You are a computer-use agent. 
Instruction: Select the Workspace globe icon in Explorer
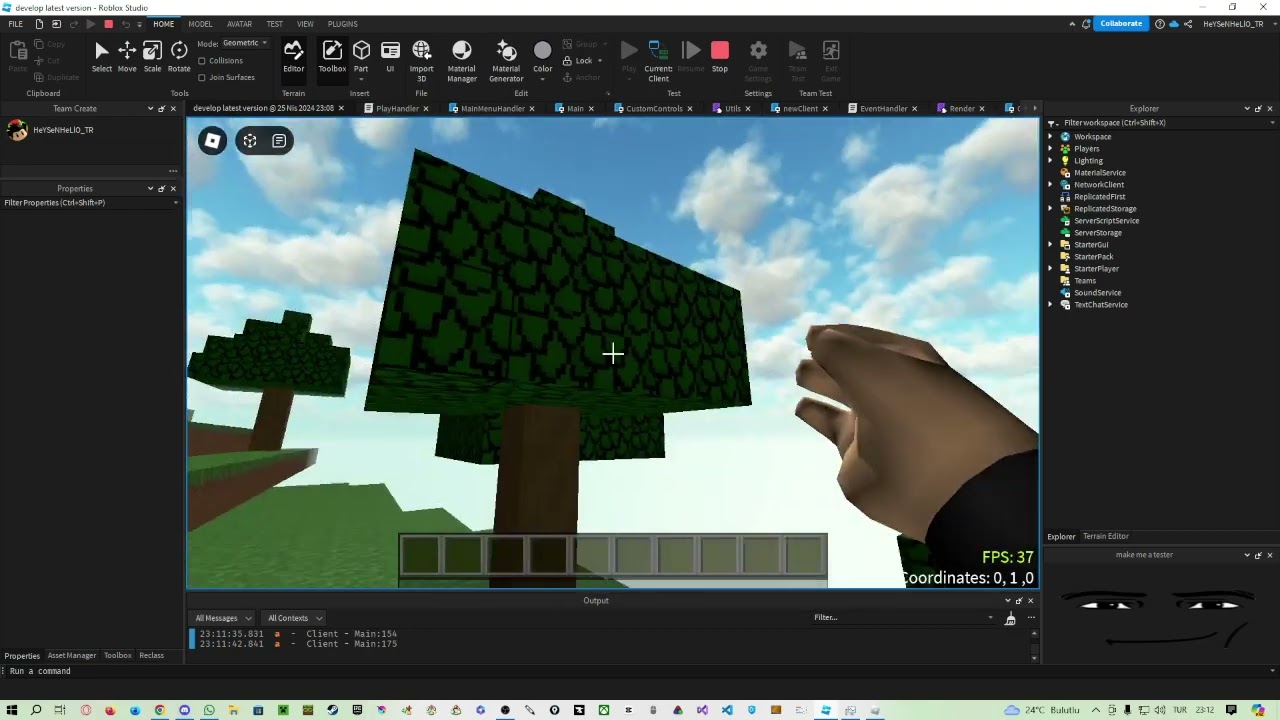[x=1065, y=137]
